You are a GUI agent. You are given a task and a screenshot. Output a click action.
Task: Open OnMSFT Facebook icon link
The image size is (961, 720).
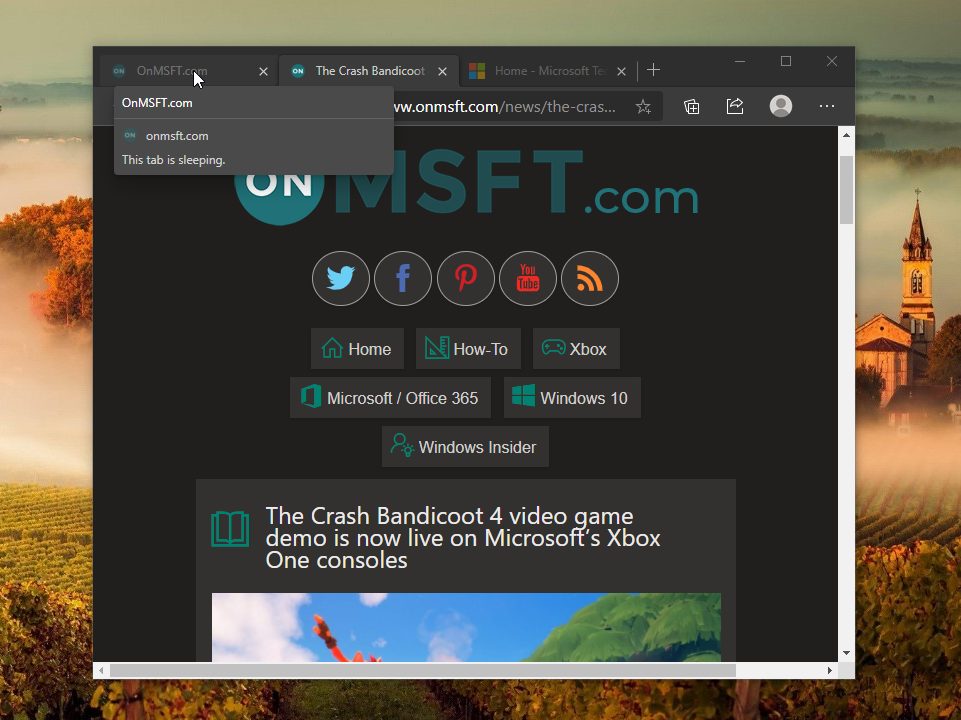(403, 278)
